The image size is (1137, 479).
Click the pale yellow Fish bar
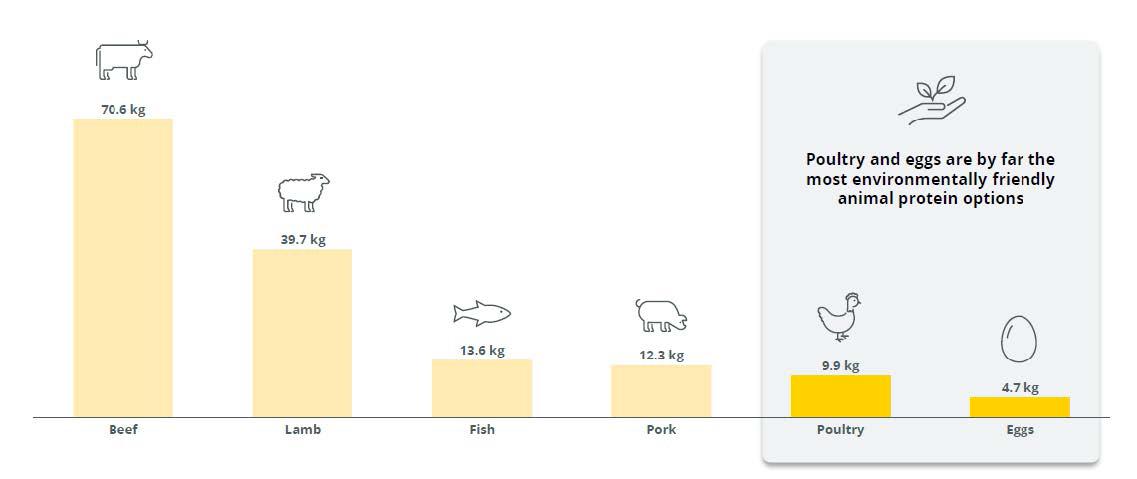(x=482, y=388)
